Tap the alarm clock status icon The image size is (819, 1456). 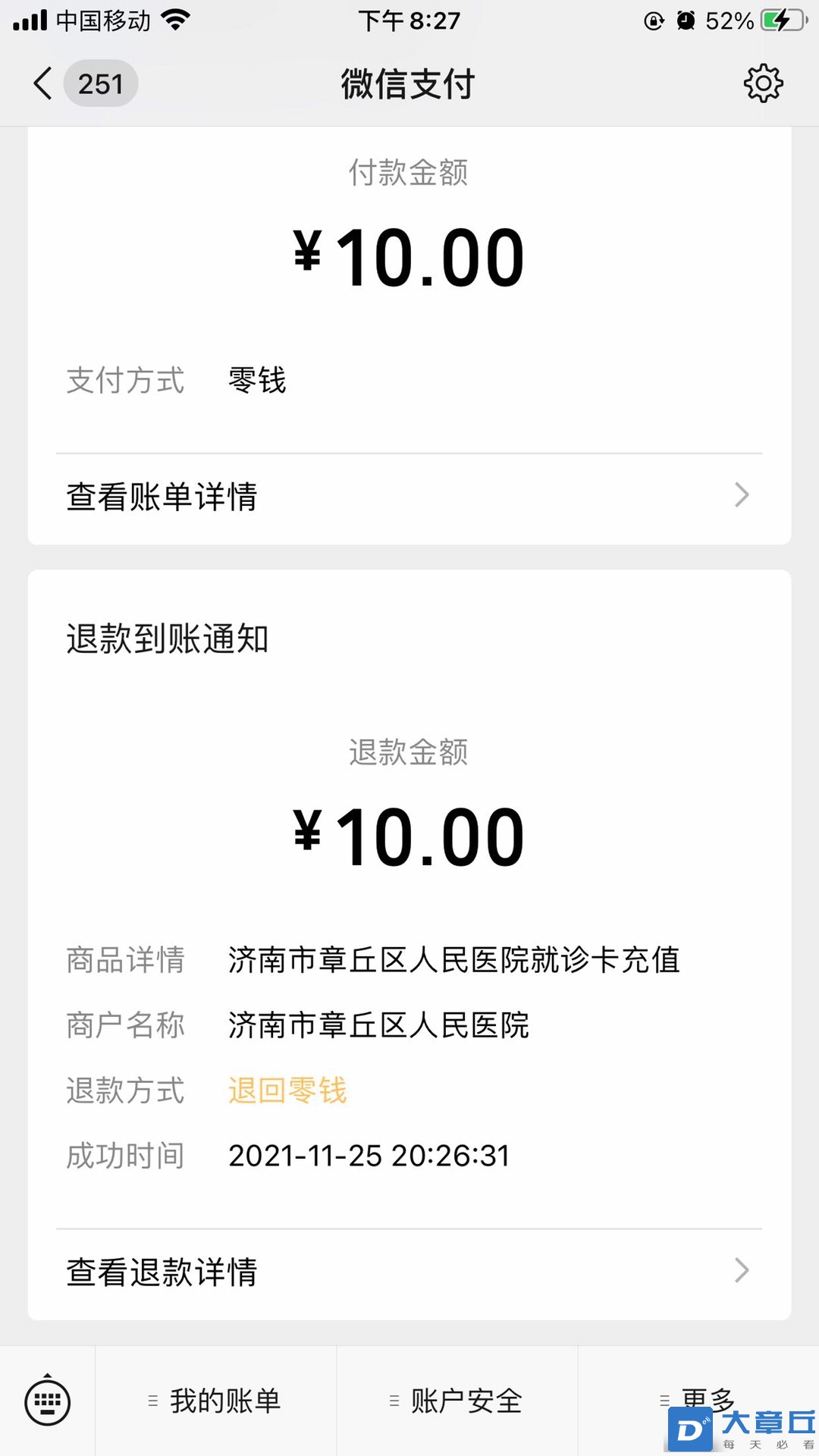point(686,20)
